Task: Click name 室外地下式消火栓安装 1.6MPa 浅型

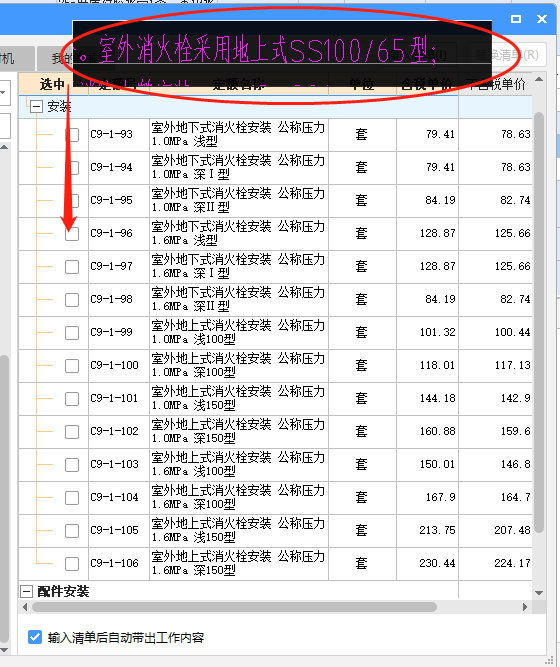Action: click(x=238, y=233)
